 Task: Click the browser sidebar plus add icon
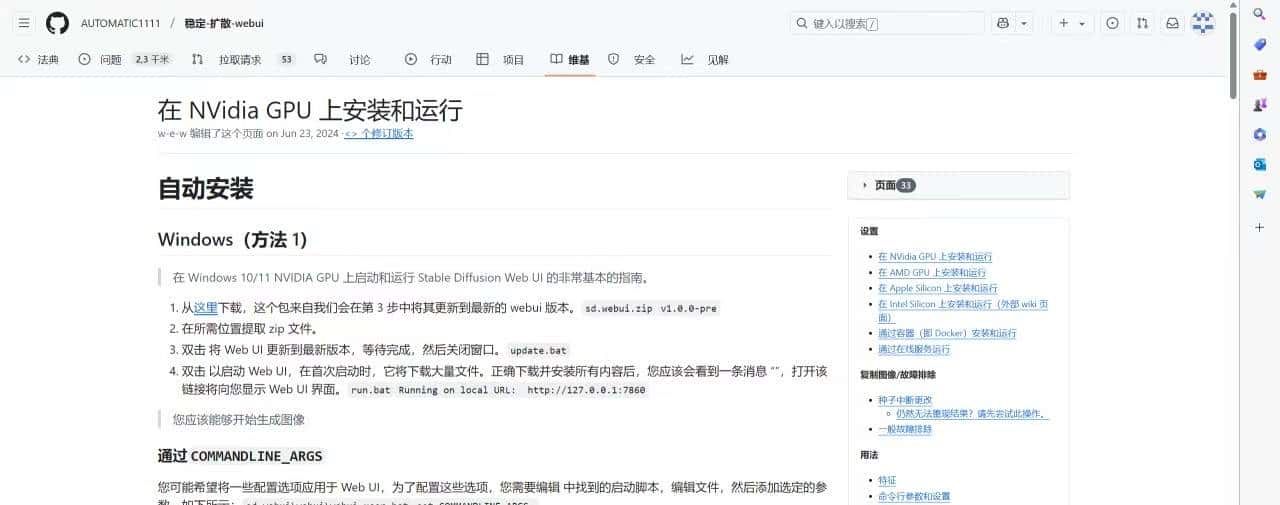pyautogui.click(x=1260, y=227)
